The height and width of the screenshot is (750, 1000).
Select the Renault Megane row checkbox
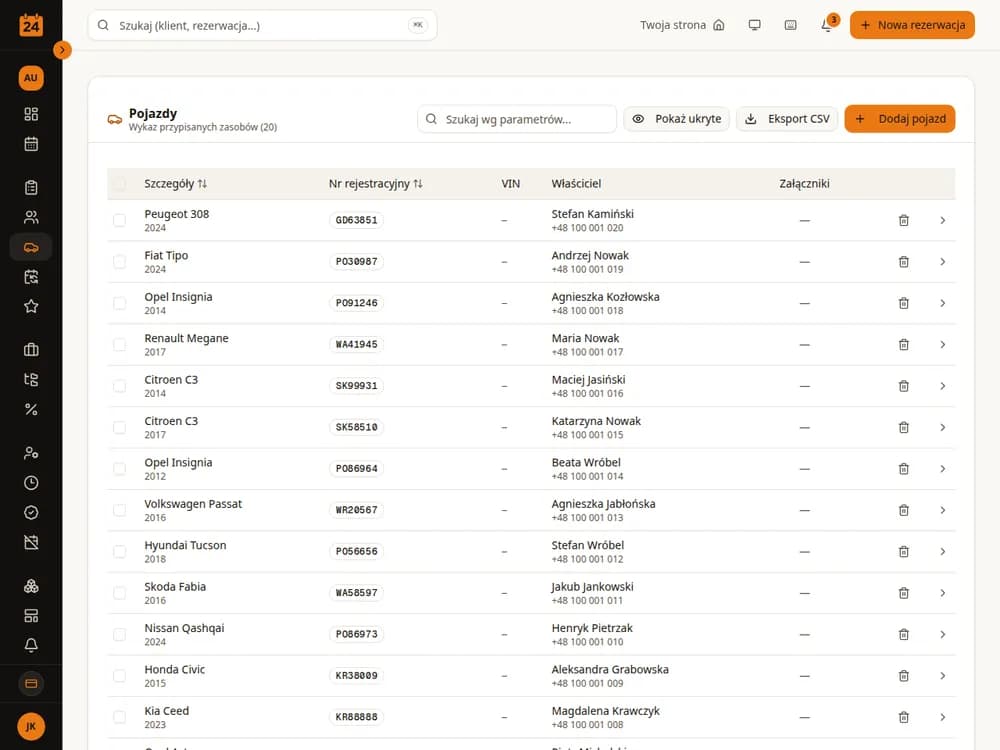[119, 344]
